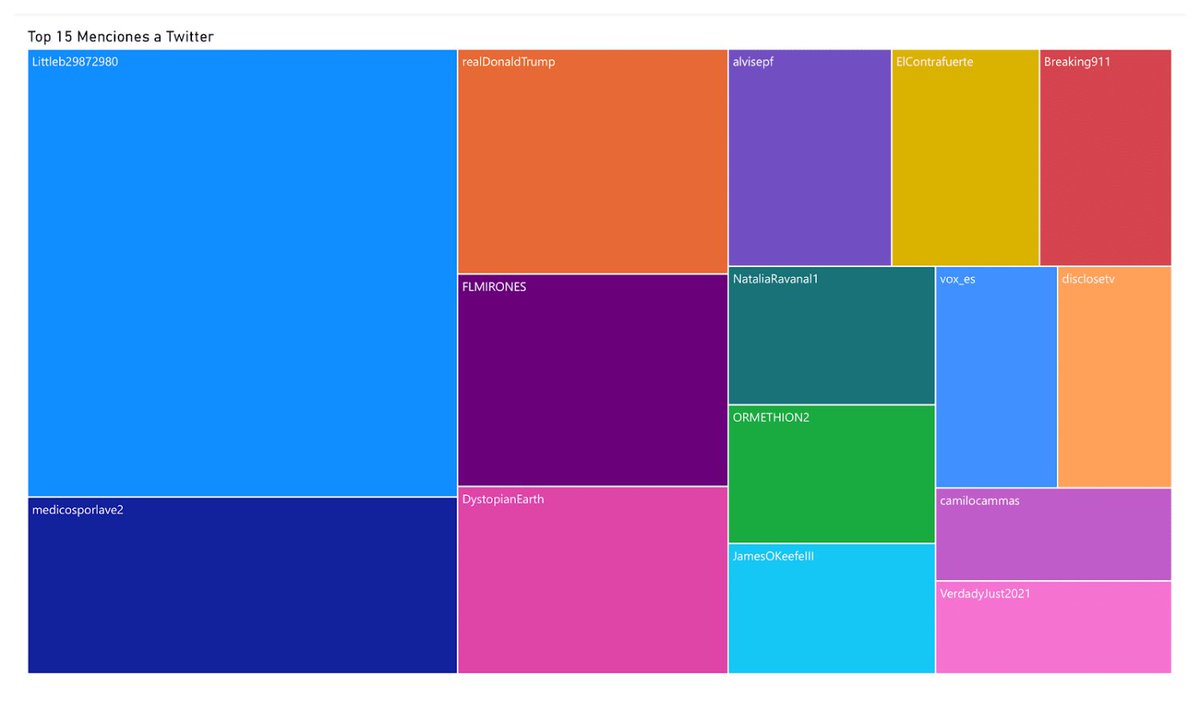Click the FLMIRONES purple block
1200x712 pixels.
(x=592, y=380)
